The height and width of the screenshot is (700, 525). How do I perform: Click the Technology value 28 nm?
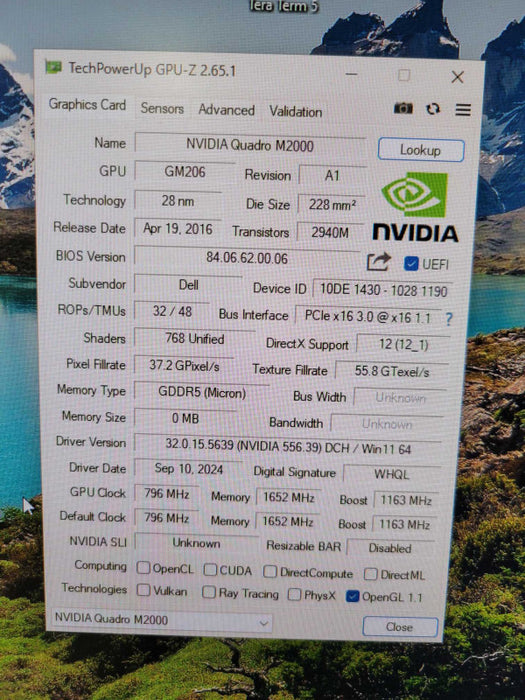point(178,201)
